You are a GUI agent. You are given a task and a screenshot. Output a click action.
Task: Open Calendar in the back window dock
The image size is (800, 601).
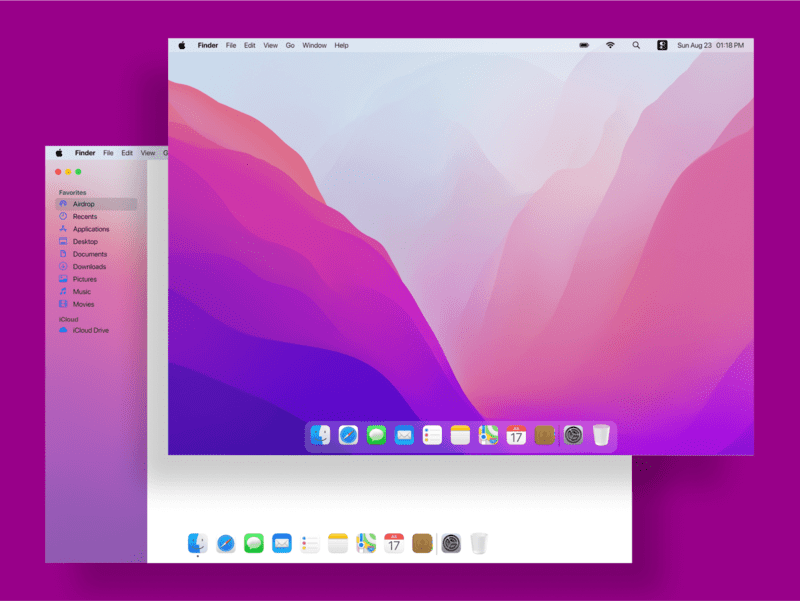pos(394,543)
